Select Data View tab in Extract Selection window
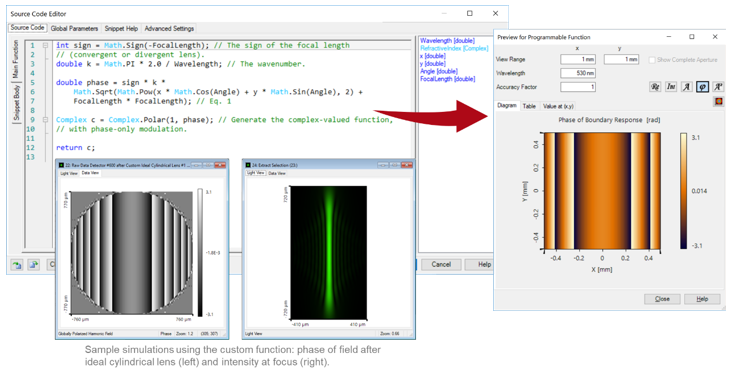This screenshot has width=730, height=373. [277, 173]
